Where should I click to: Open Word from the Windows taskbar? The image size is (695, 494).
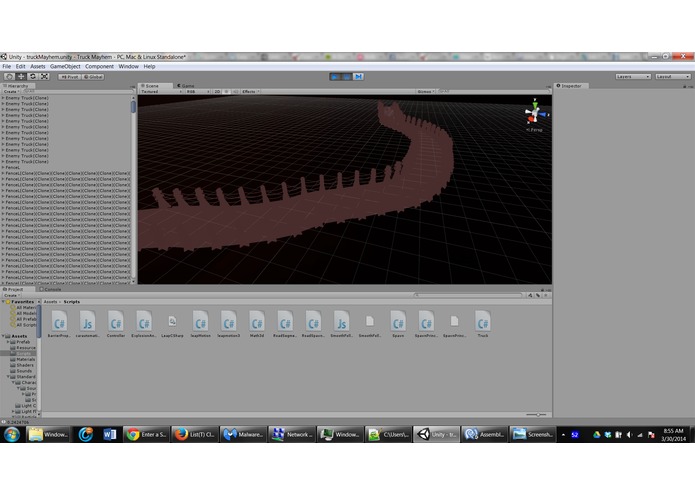pyautogui.click(x=109, y=435)
